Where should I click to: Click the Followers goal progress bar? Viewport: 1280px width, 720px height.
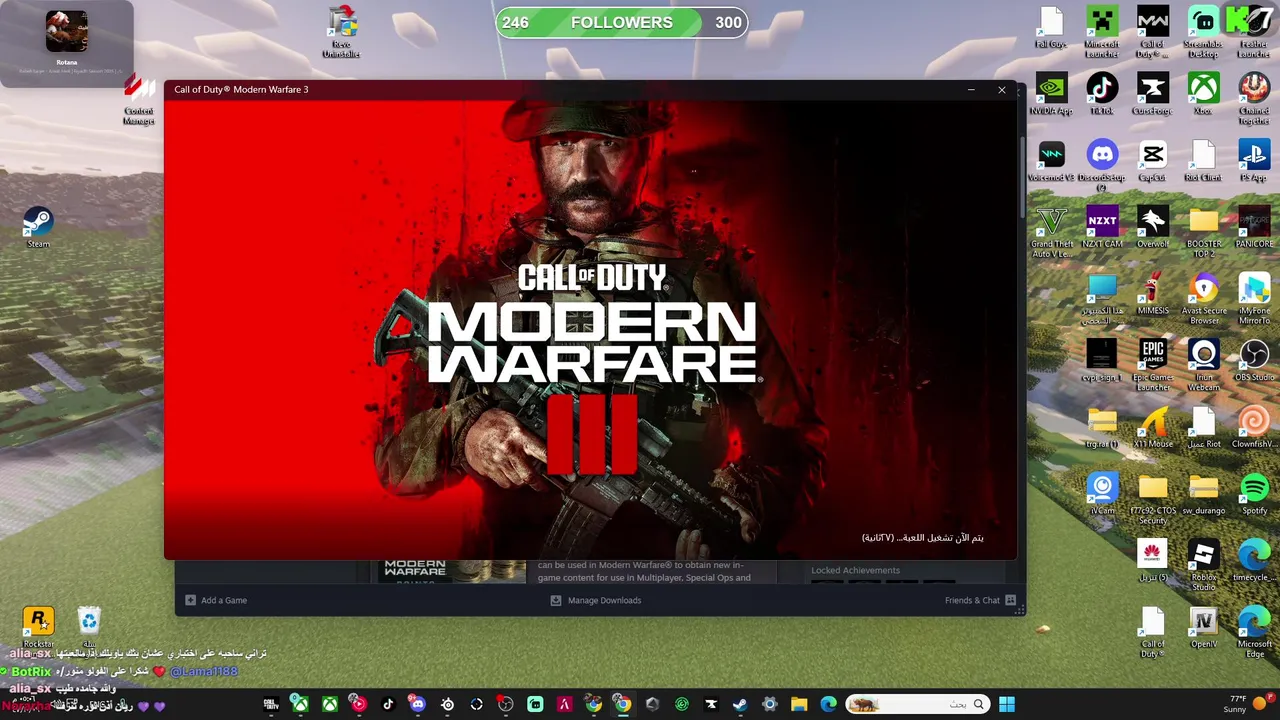622,22
